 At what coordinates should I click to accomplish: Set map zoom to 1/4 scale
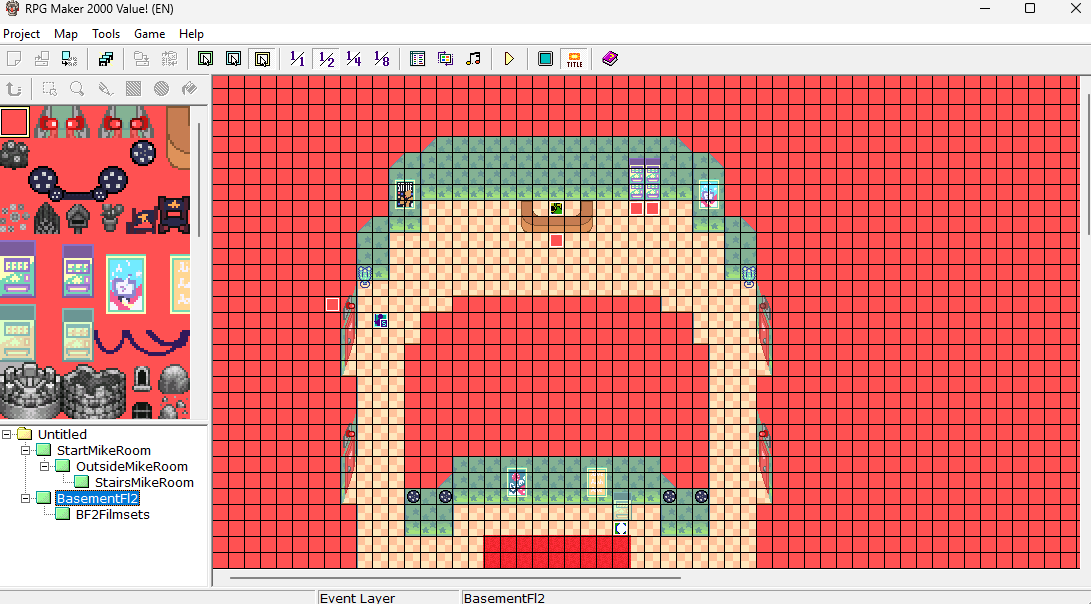354,59
